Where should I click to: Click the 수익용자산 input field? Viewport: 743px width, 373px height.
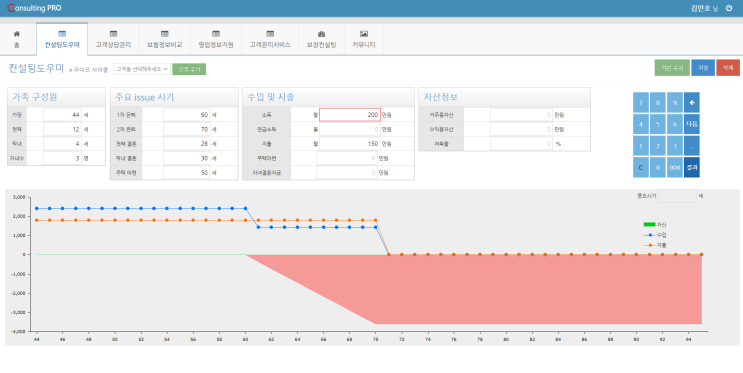521,129
